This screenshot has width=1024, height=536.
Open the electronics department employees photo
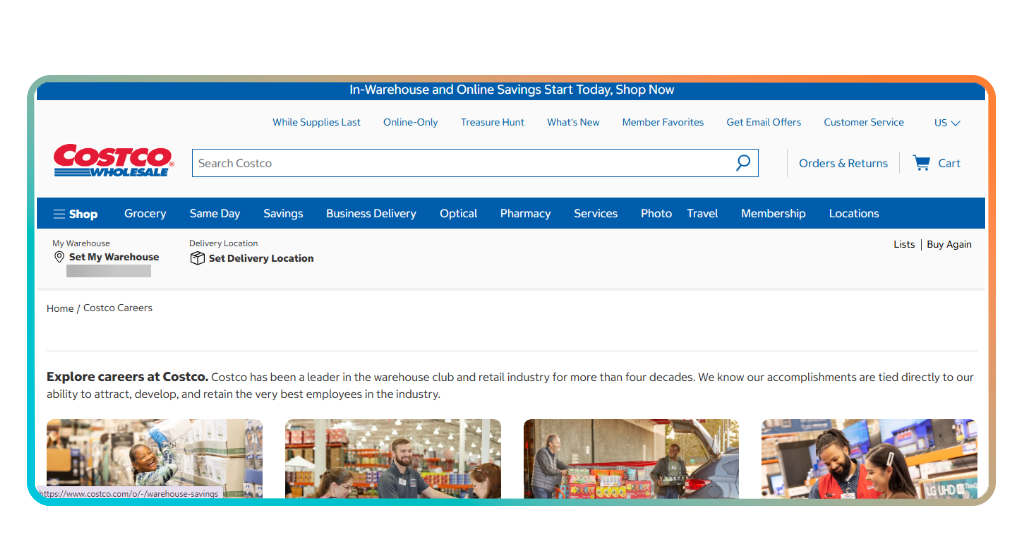869,458
